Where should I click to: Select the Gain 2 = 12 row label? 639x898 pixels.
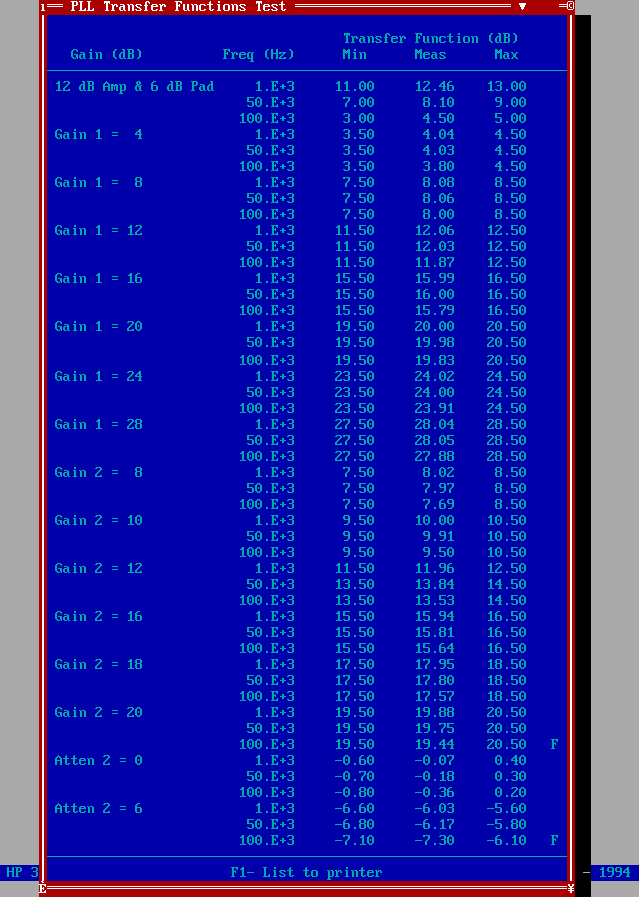98,568
